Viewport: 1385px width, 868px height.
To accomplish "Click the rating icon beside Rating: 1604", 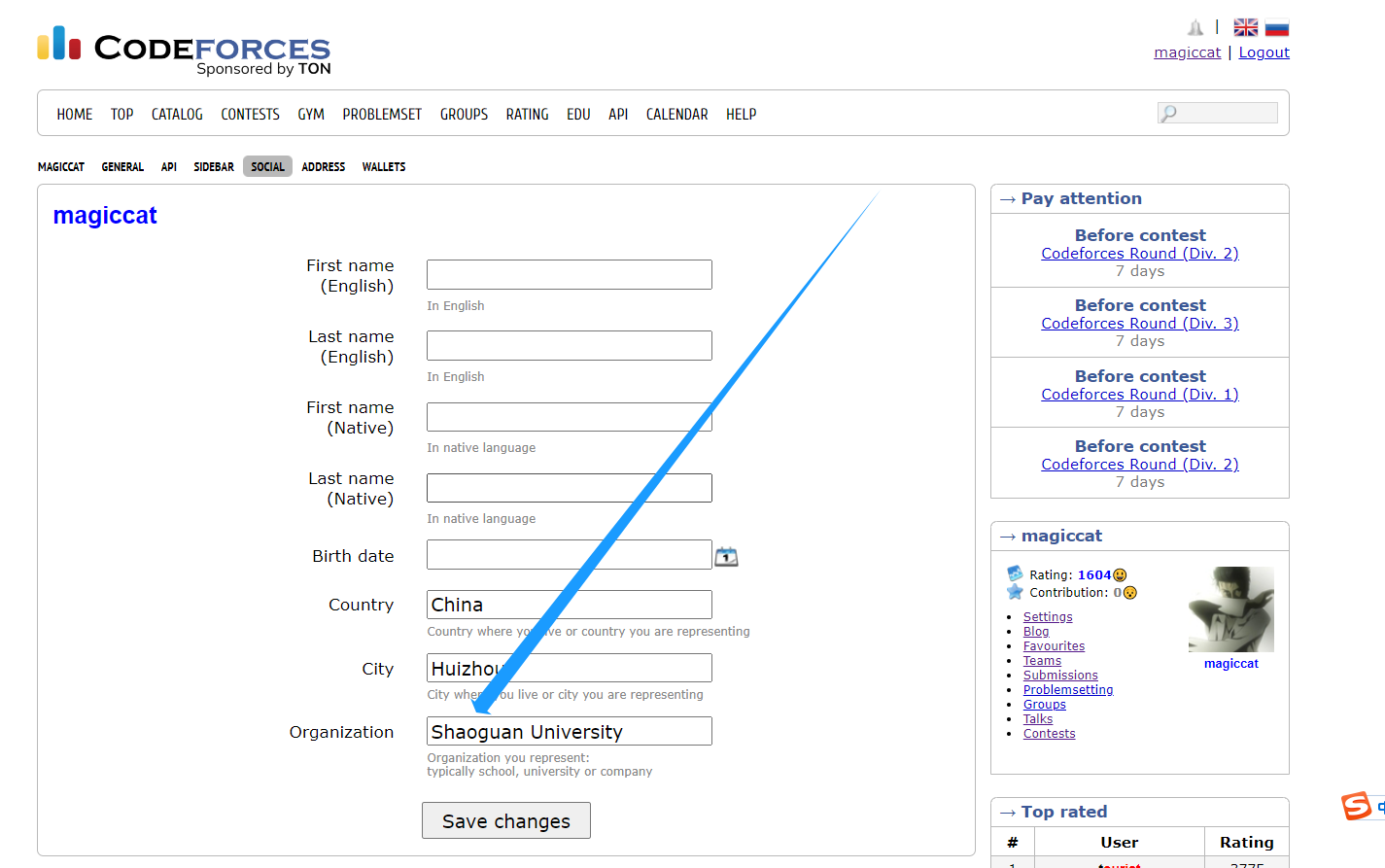I will [1015, 574].
